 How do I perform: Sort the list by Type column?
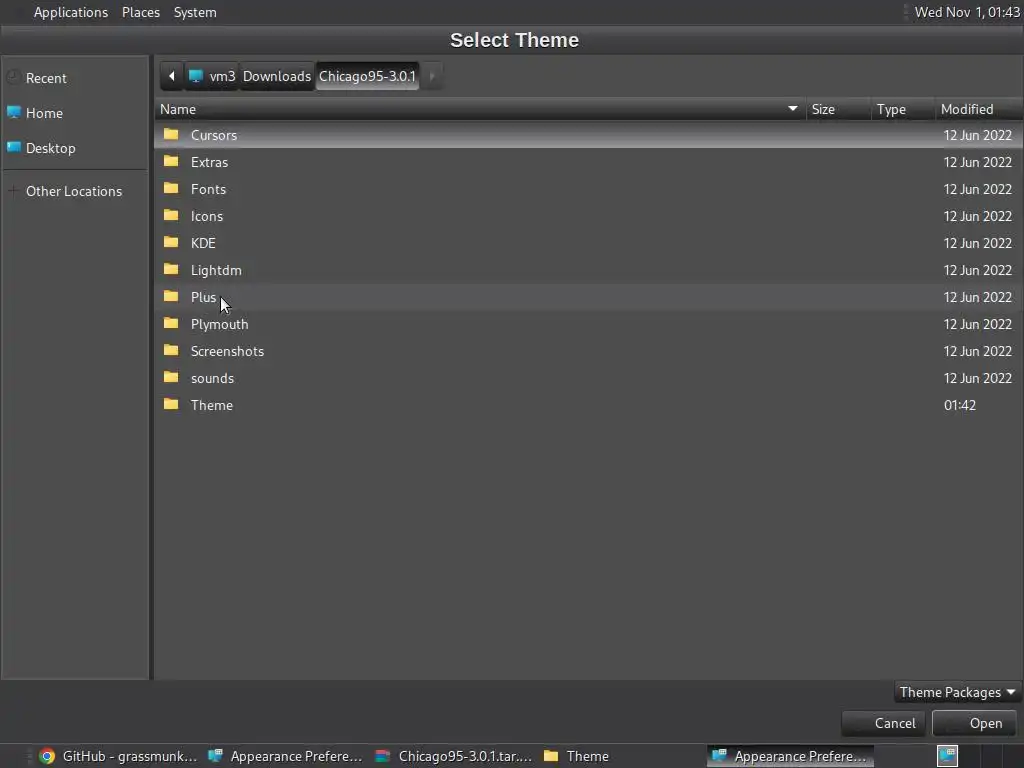(x=901, y=109)
